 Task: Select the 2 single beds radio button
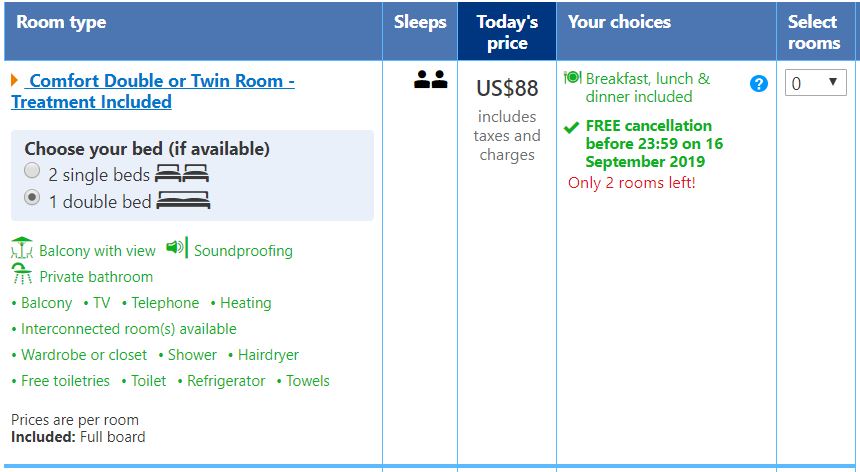[32, 172]
